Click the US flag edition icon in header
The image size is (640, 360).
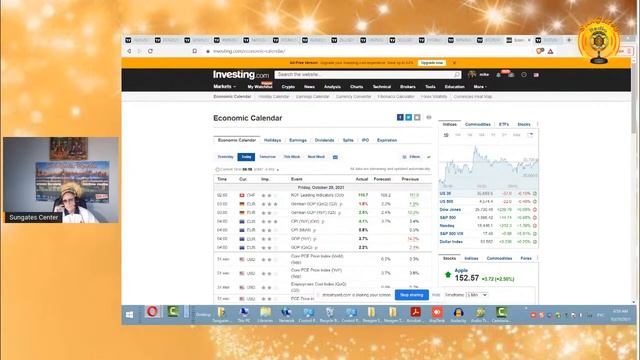pos(536,75)
